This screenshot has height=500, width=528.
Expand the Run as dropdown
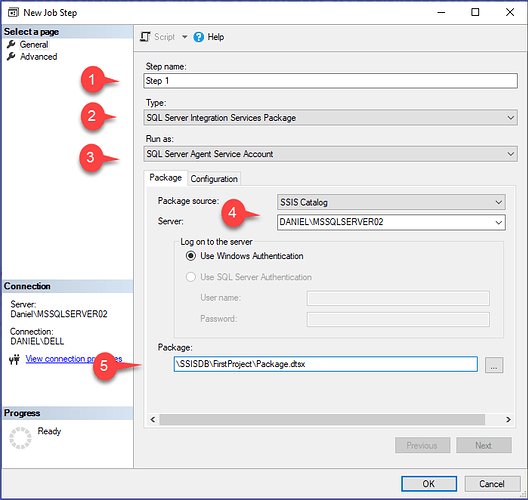point(510,154)
